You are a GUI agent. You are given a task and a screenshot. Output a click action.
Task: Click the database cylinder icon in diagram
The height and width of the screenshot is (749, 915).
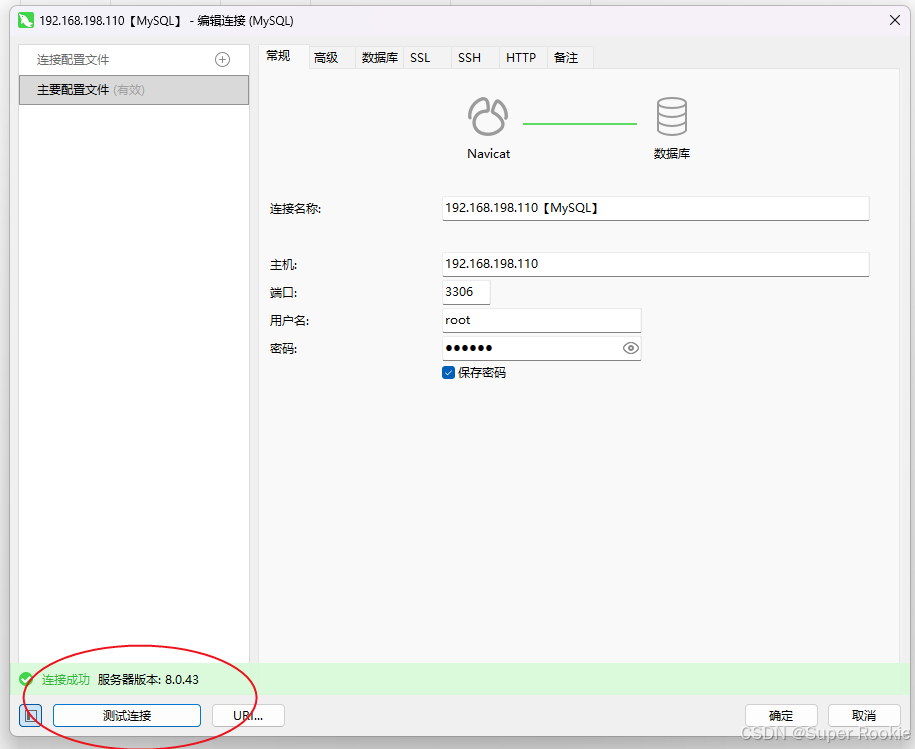pos(672,117)
